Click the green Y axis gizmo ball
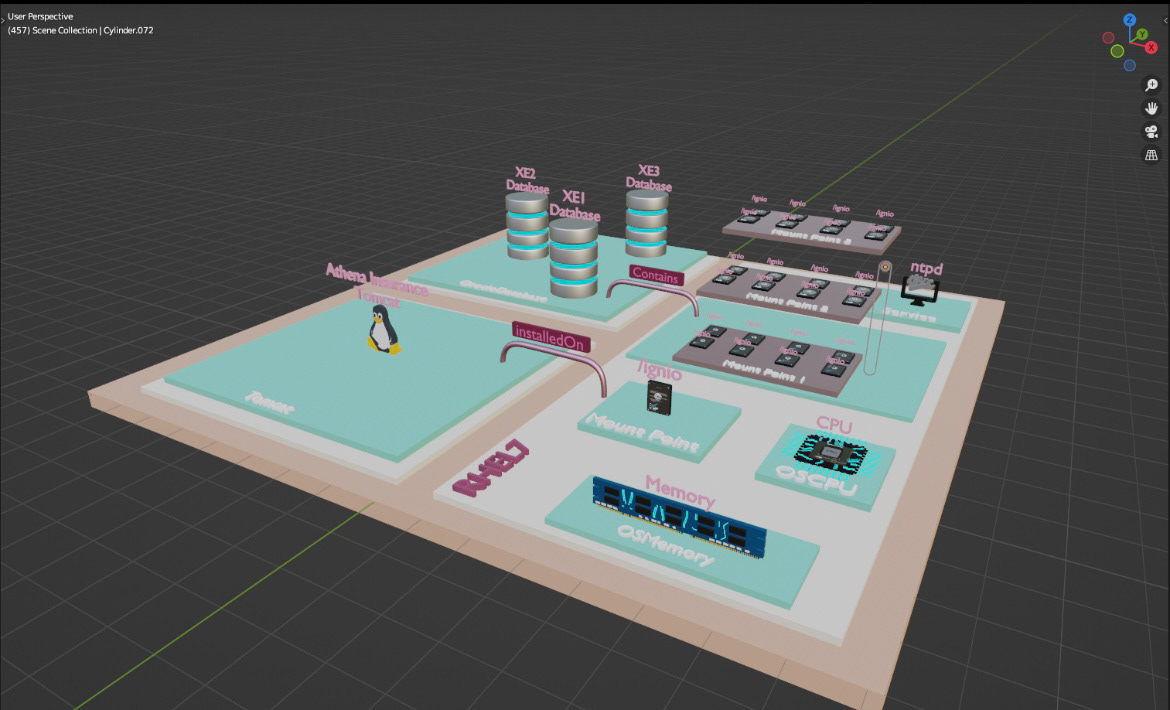This screenshot has height=710, width=1170. (1142, 34)
